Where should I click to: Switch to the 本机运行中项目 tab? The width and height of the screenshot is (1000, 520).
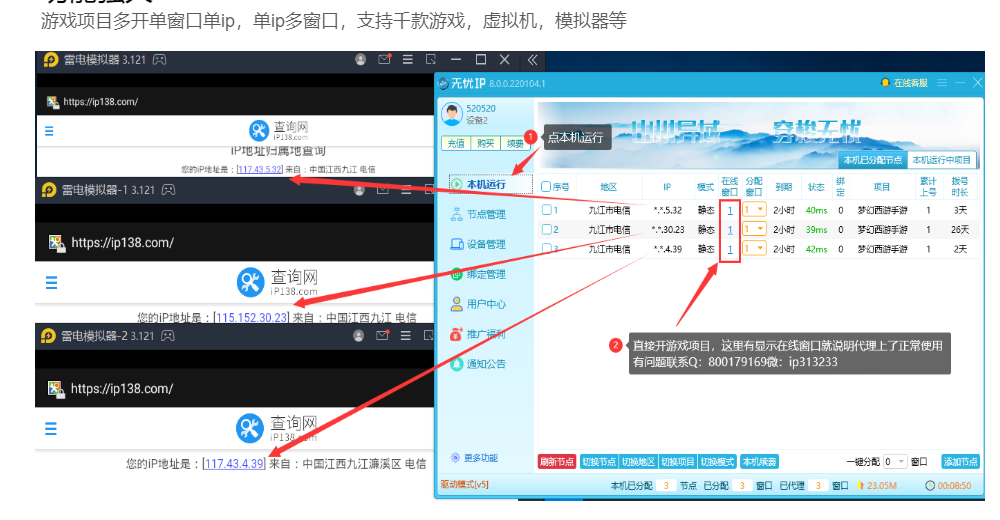941,160
